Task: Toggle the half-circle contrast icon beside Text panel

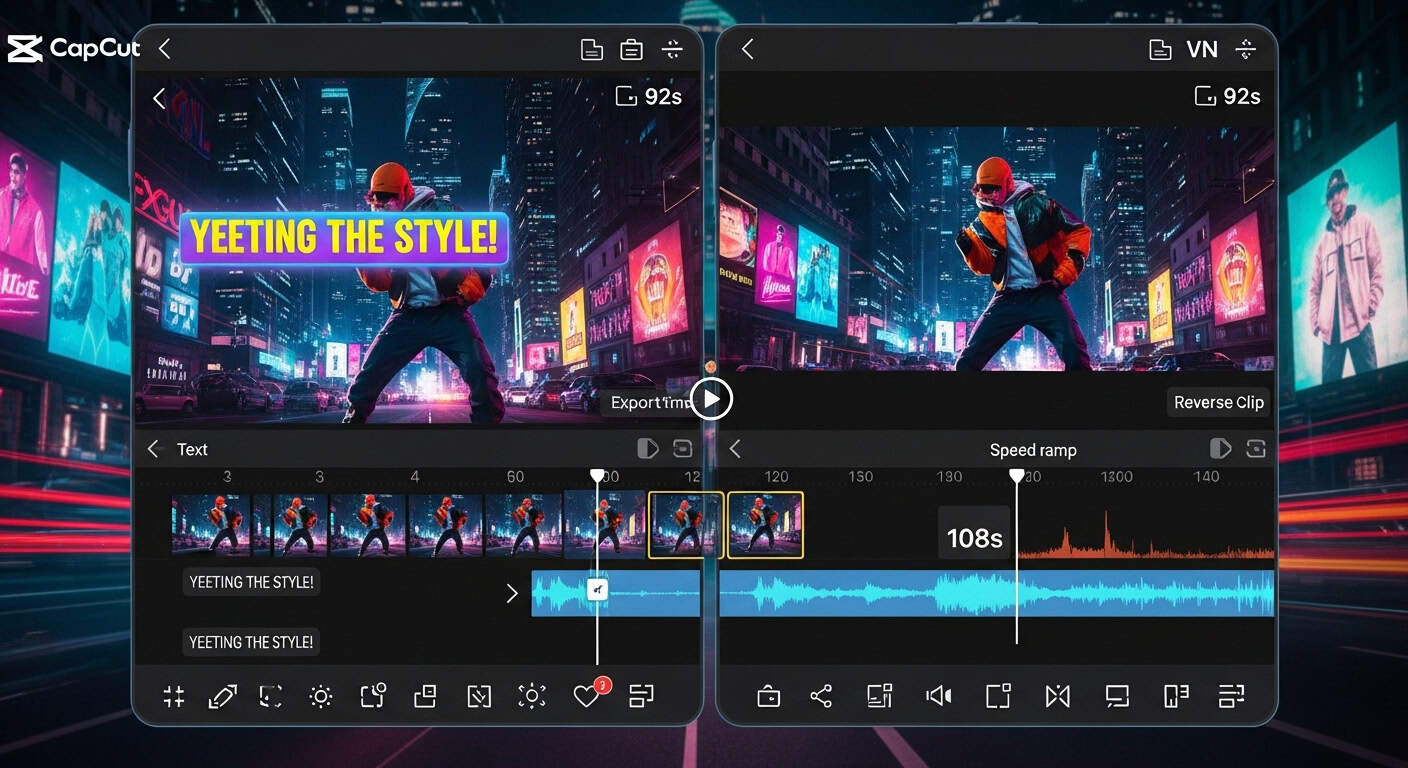Action: coord(647,449)
